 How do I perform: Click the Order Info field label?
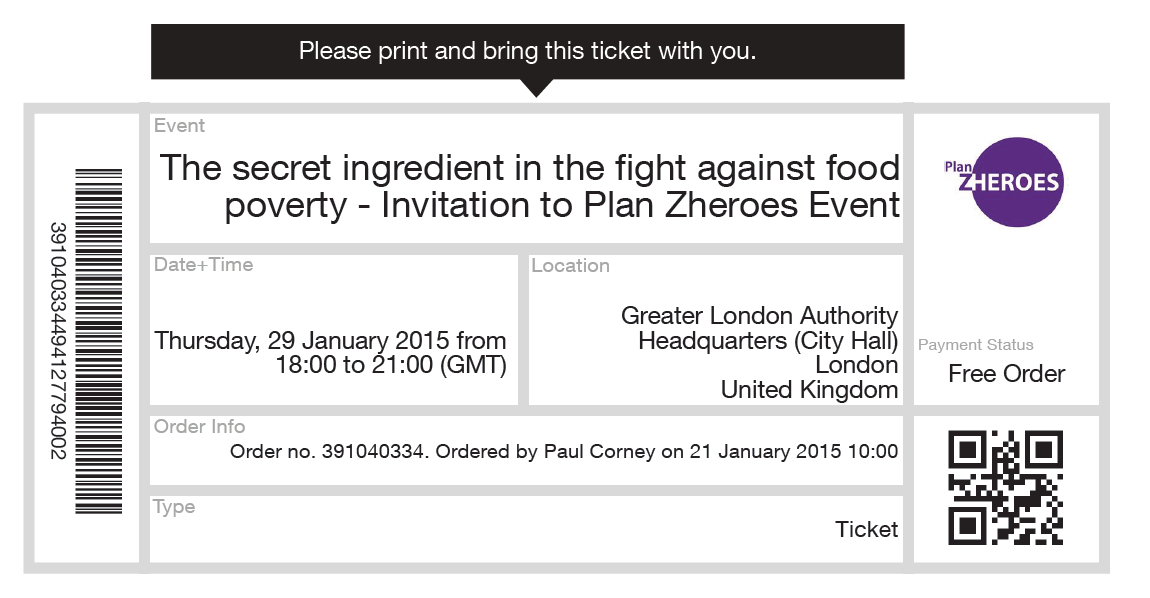(x=200, y=427)
